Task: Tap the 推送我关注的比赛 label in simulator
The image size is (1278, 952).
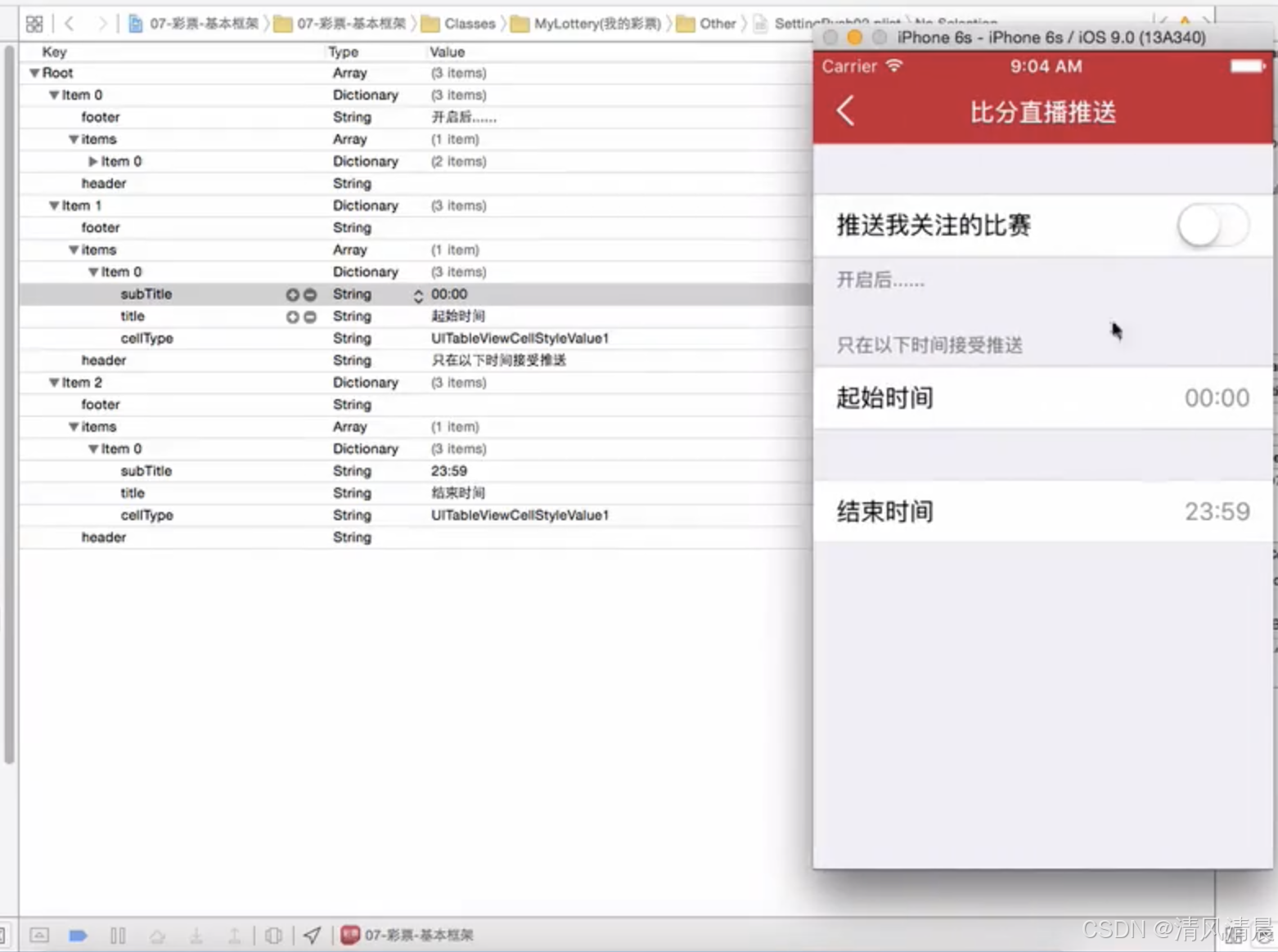Action: tap(934, 225)
